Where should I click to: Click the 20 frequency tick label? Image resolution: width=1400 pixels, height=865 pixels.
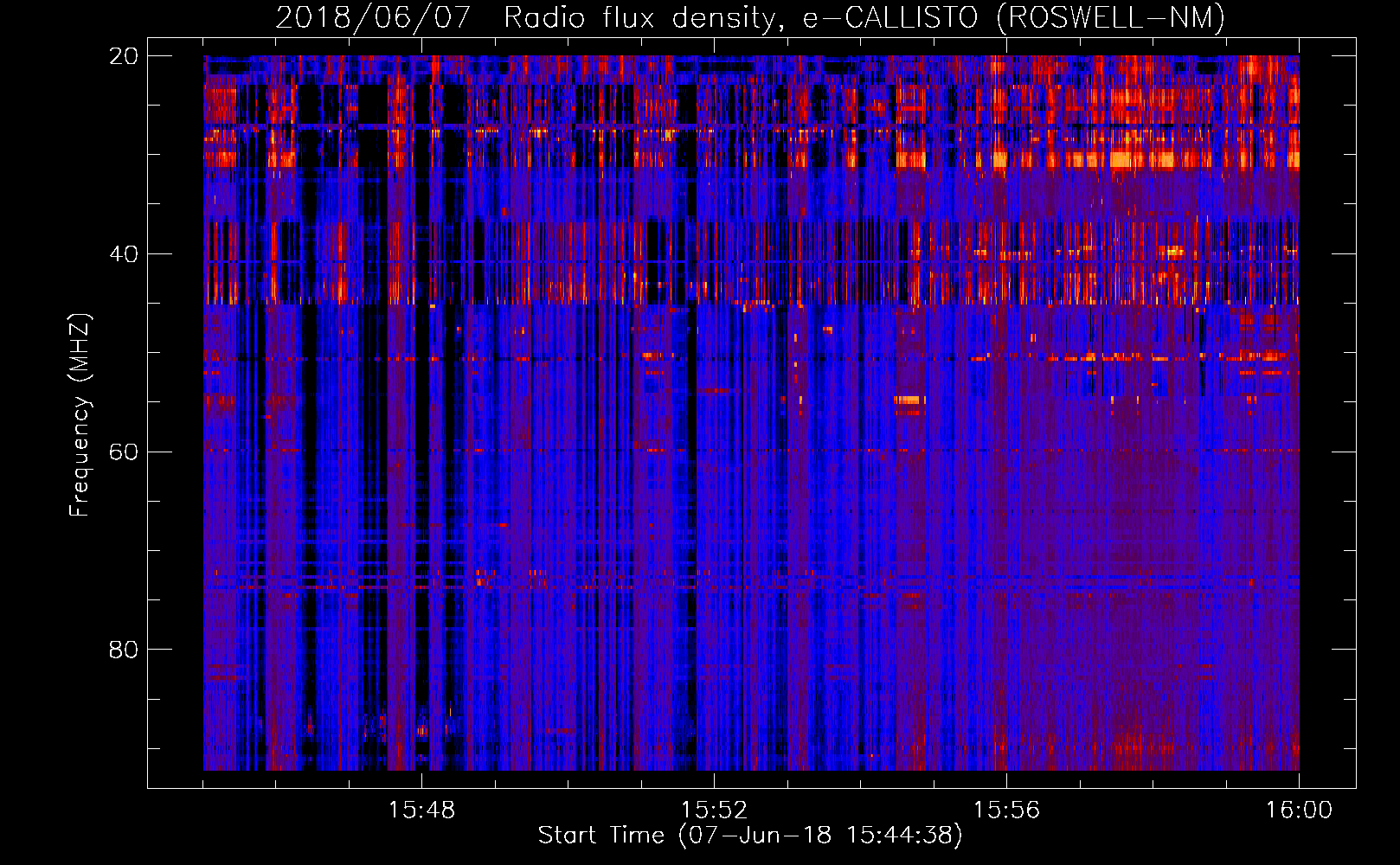click(x=124, y=56)
